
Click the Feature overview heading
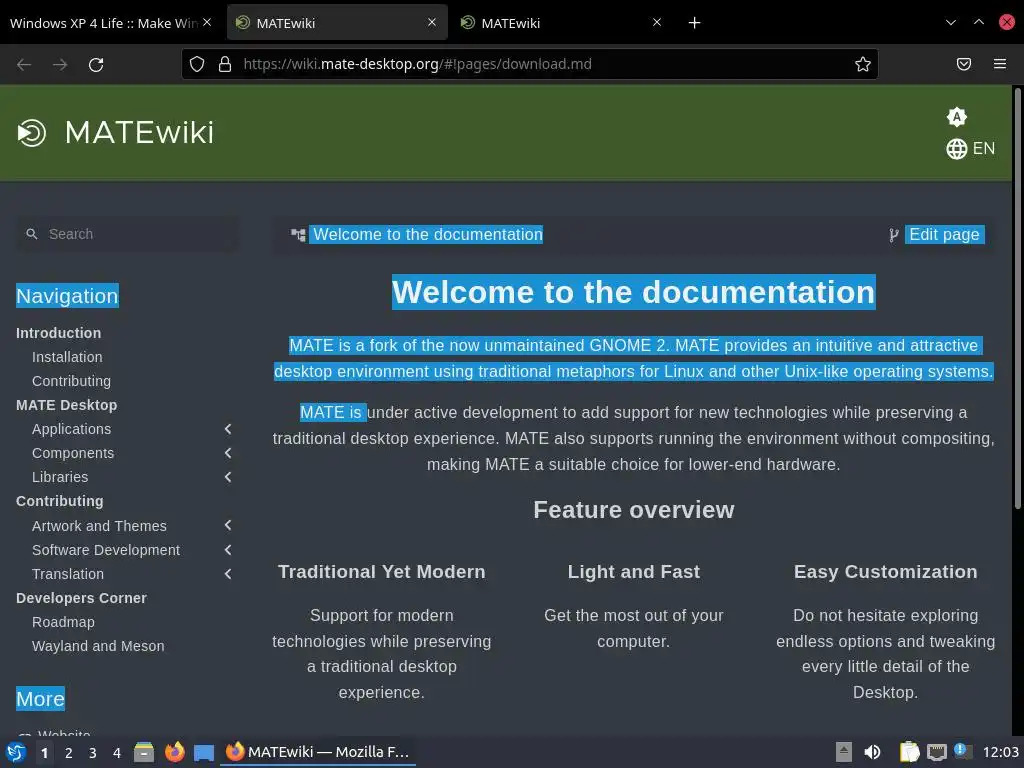(633, 510)
